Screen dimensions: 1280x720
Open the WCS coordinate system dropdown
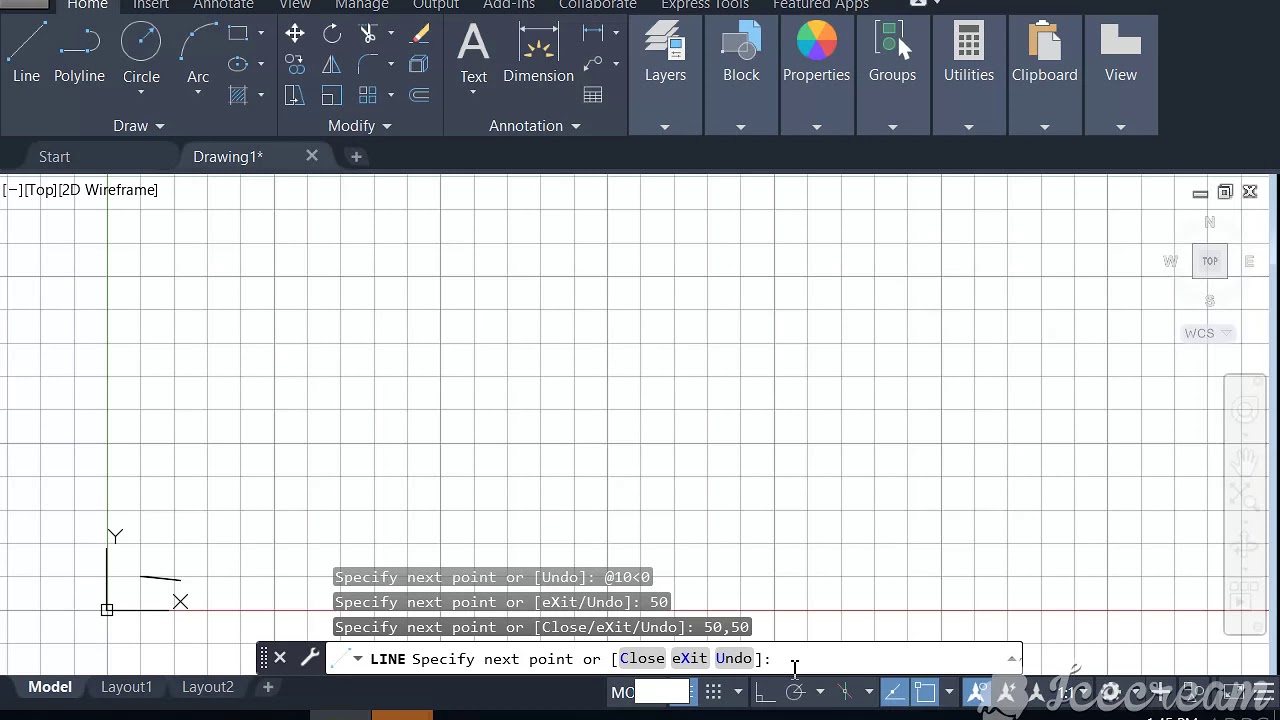(x=1209, y=333)
